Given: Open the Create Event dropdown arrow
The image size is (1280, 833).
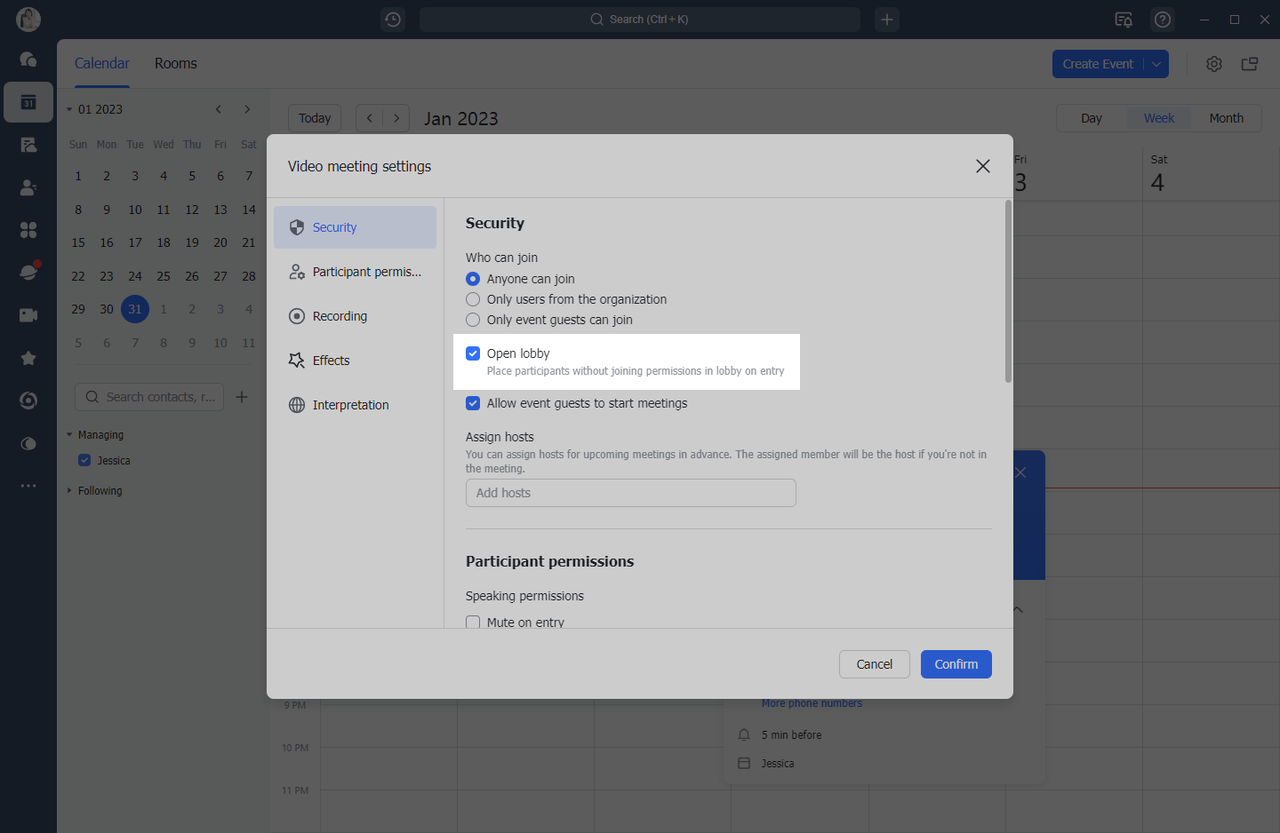Looking at the screenshot, I should click(x=1156, y=64).
